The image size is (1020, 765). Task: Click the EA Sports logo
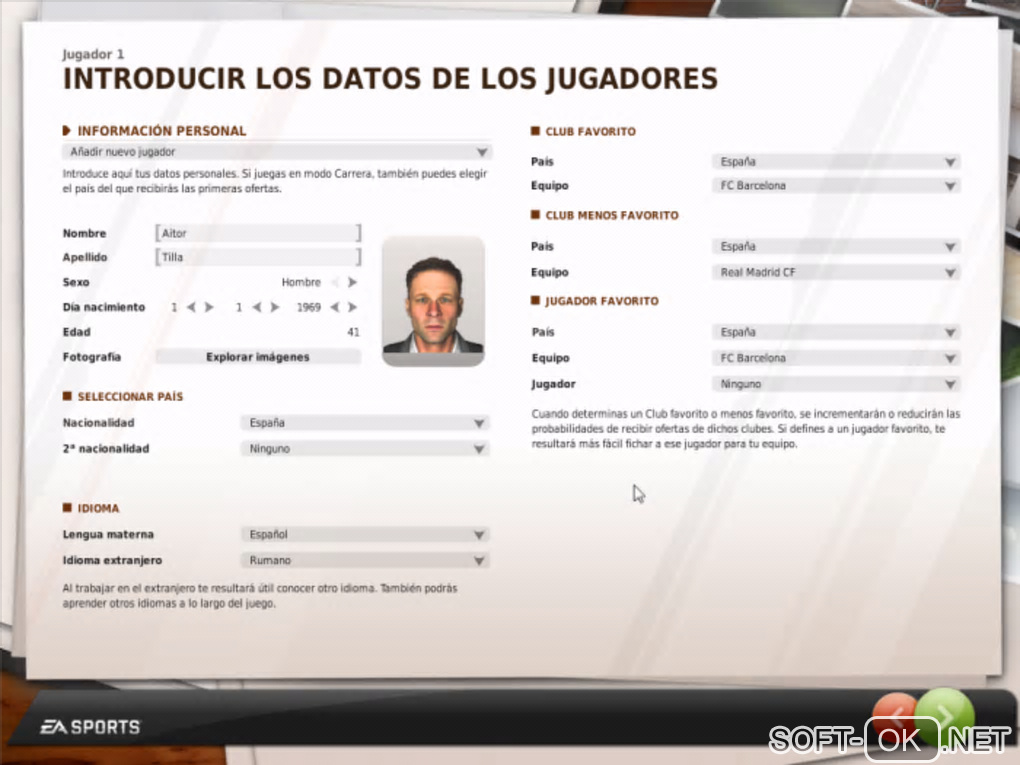tap(90, 727)
